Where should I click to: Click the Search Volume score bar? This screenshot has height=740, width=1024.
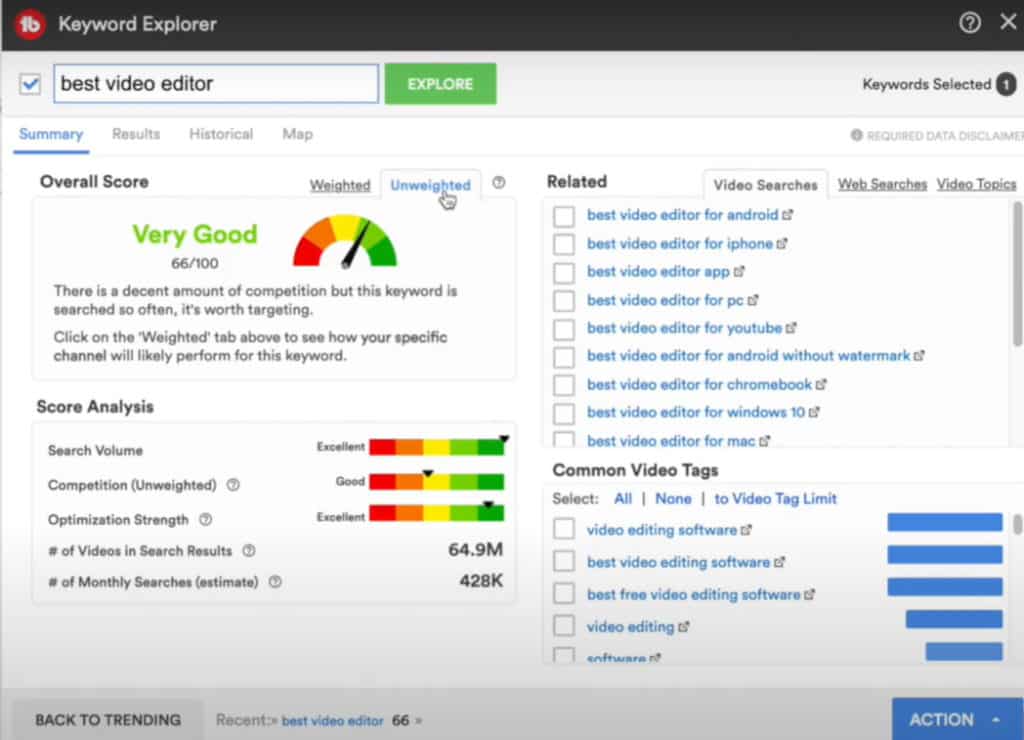436,448
